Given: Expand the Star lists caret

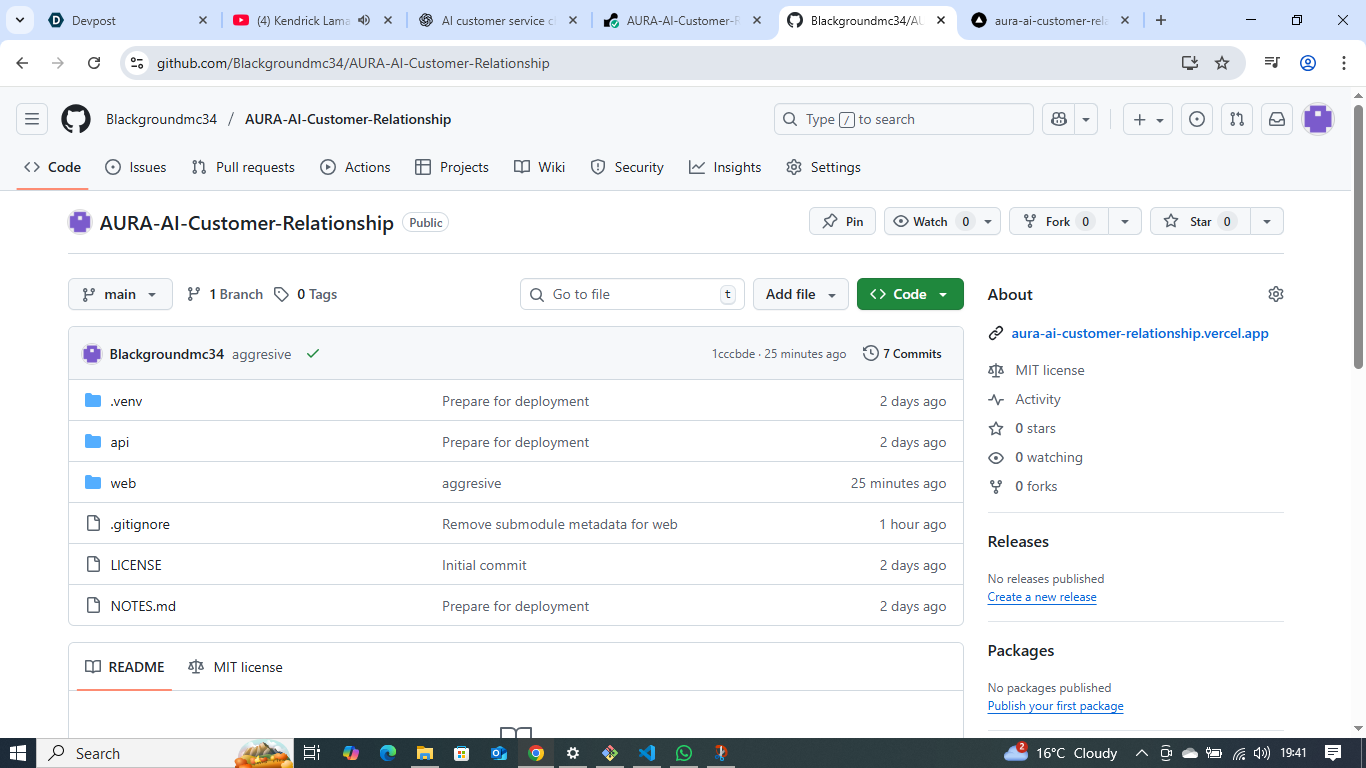Looking at the screenshot, I should (x=1267, y=221).
